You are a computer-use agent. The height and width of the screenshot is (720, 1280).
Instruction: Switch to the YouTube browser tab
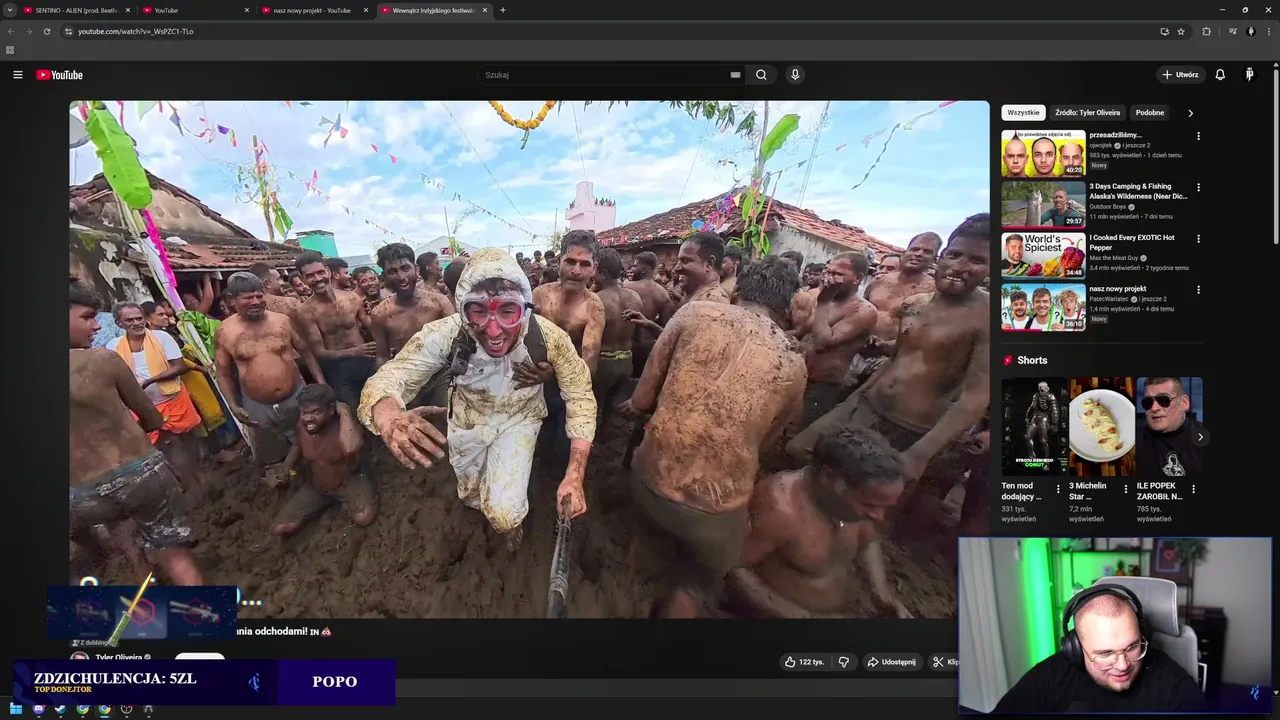(x=195, y=10)
